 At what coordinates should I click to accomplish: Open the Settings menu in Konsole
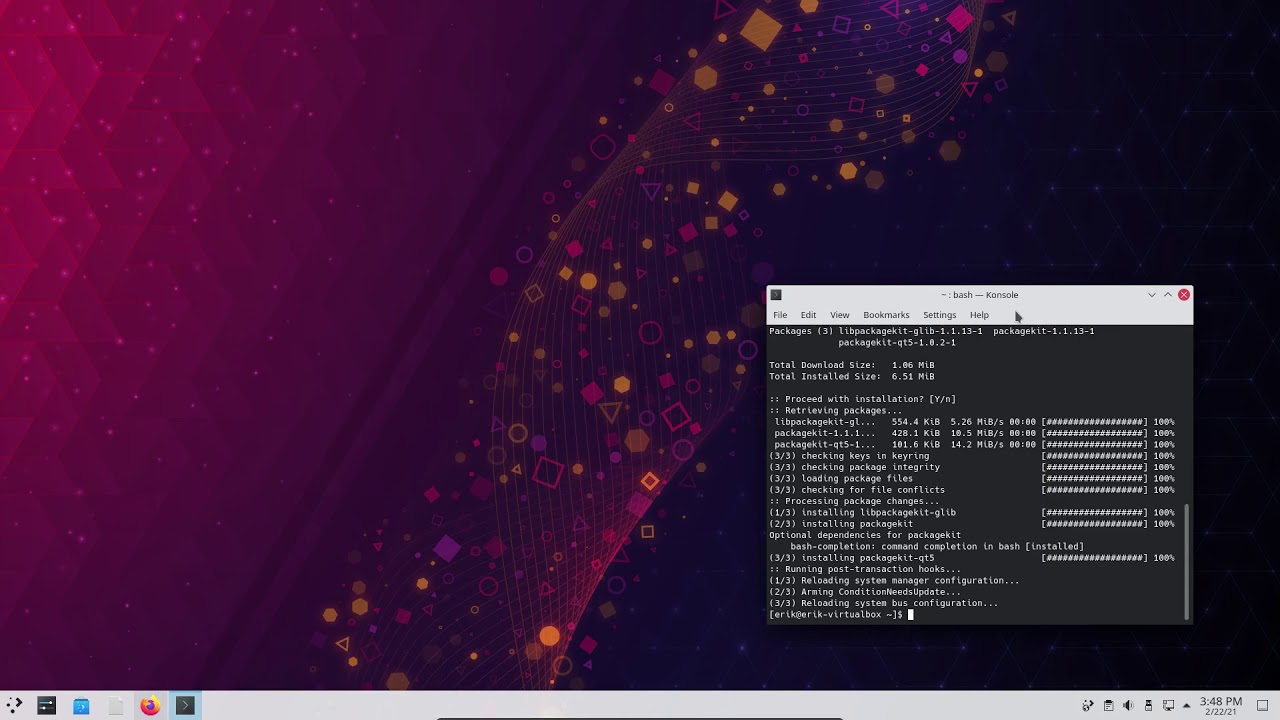click(939, 315)
